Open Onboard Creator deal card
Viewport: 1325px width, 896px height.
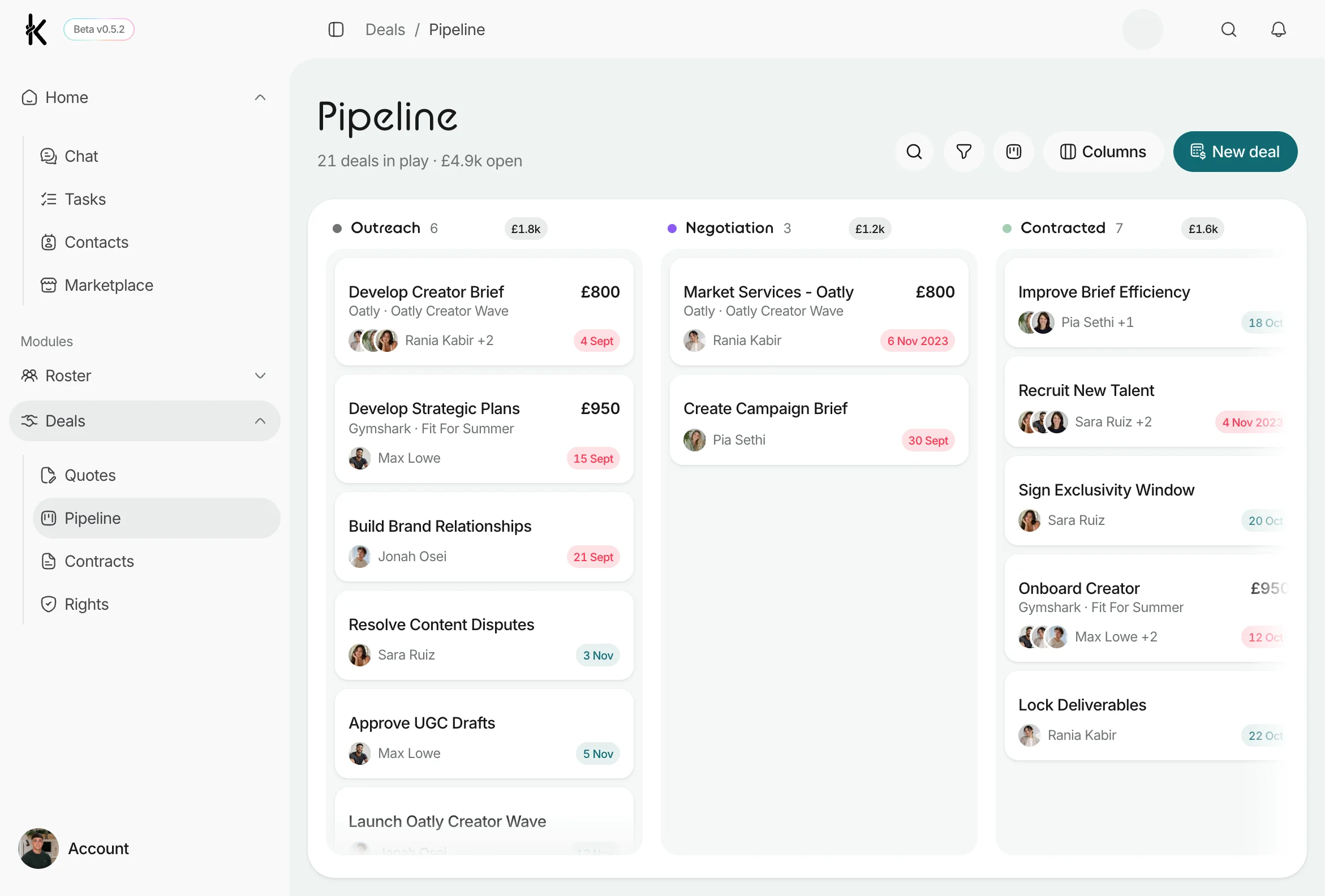click(1146, 609)
